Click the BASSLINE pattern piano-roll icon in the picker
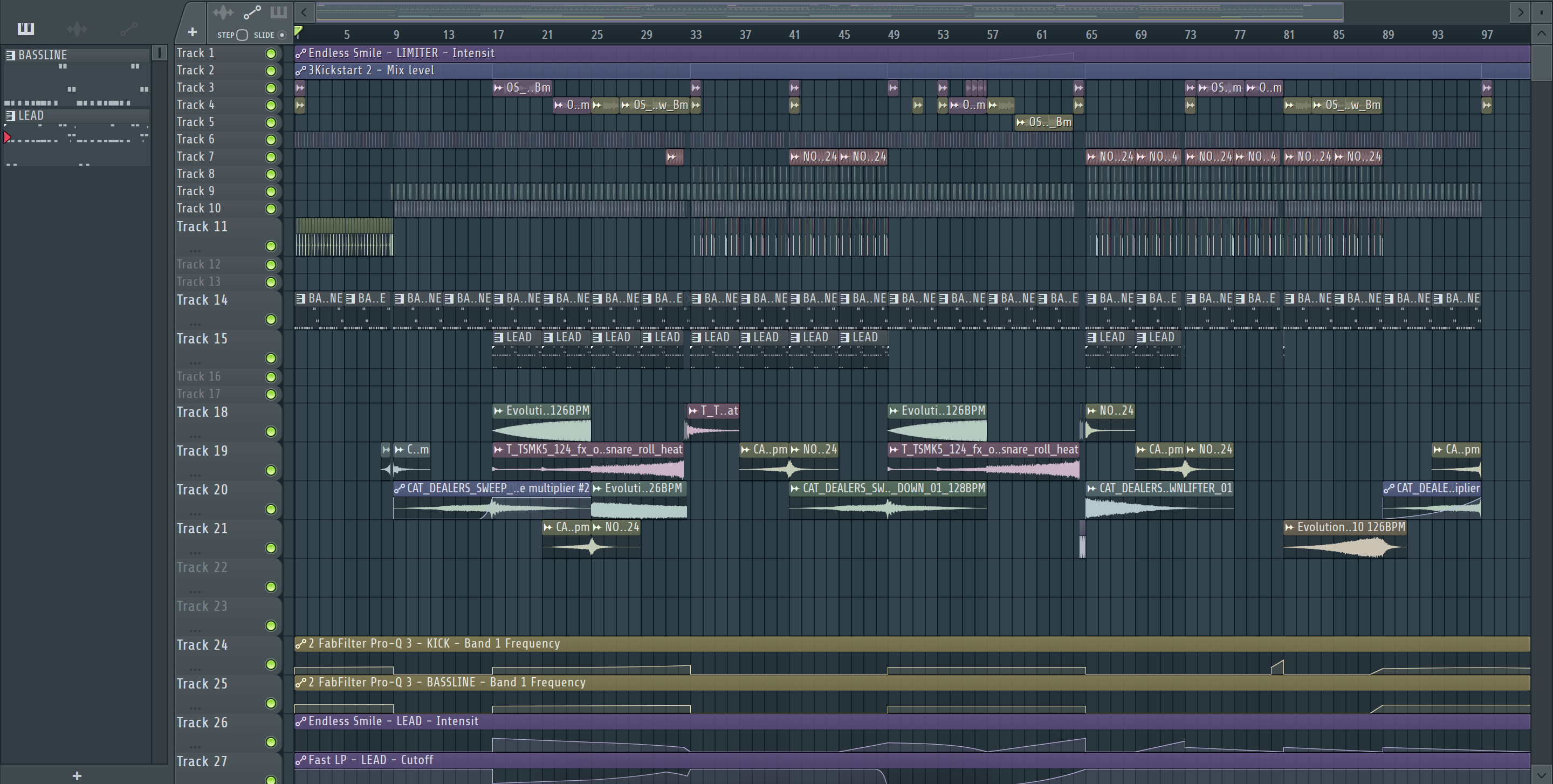Image resolution: width=1553 pixels, height=784 pixels. tap(10, 55)
